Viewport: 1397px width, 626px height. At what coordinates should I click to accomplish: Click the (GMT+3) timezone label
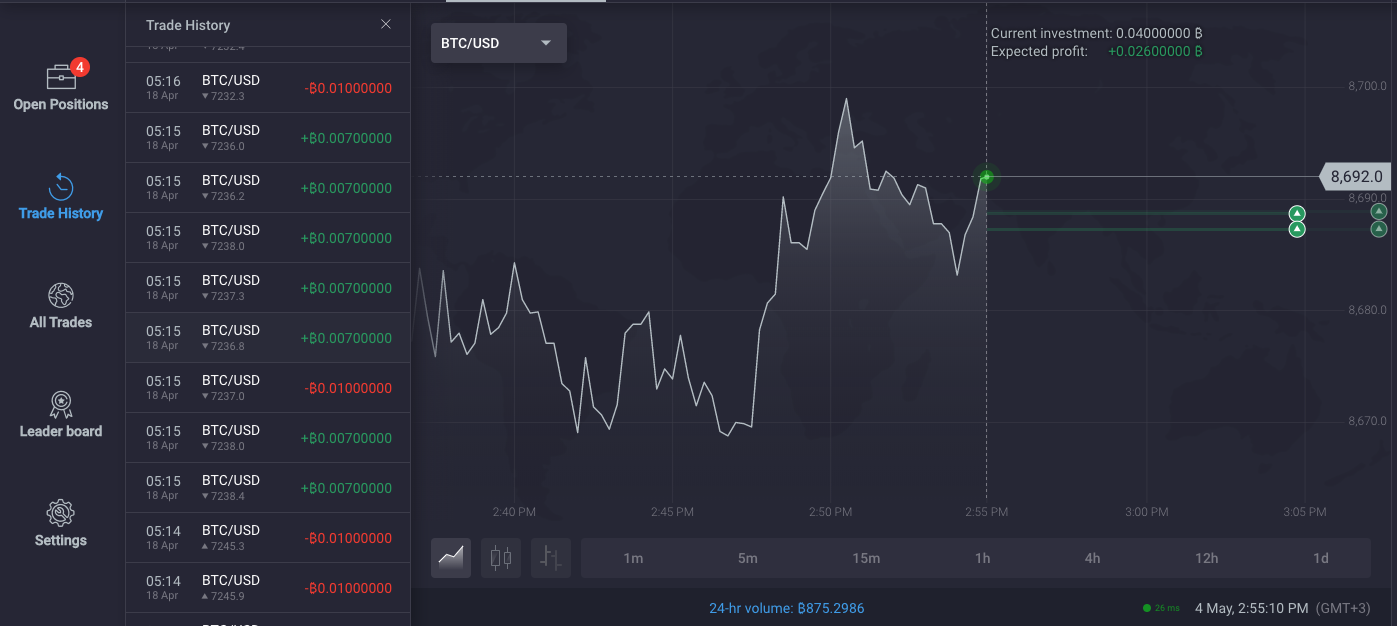1342,608
